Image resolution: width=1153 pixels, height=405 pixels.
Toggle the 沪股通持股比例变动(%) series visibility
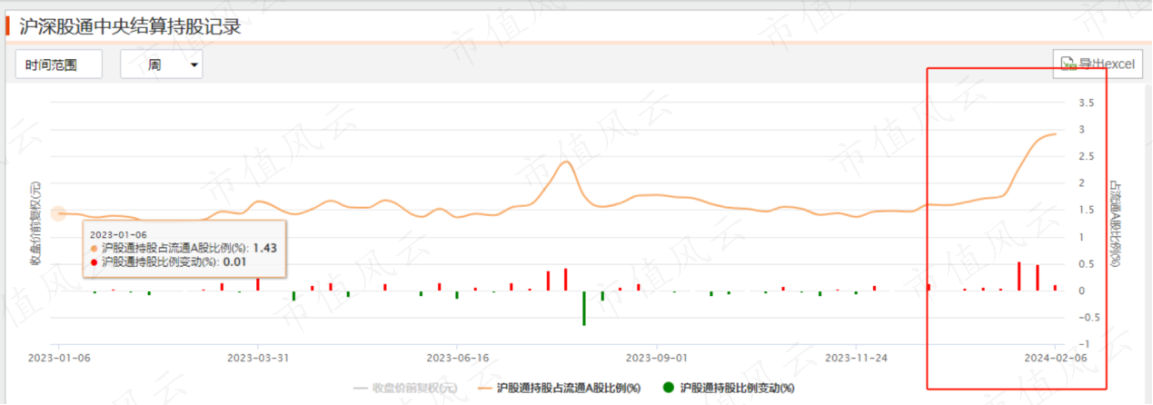729,387
